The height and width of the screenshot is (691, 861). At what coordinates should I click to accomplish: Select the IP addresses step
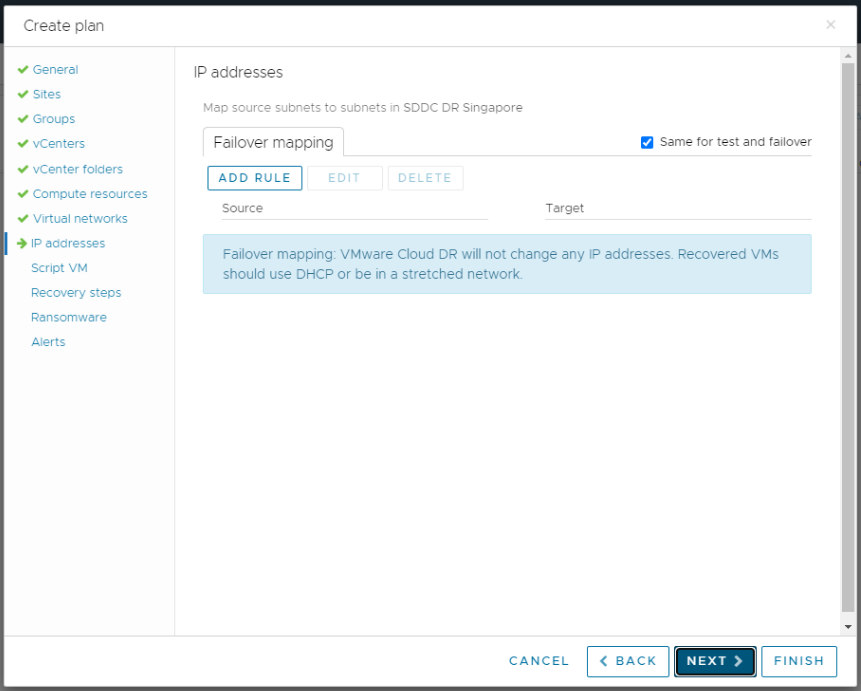(68, 243)
